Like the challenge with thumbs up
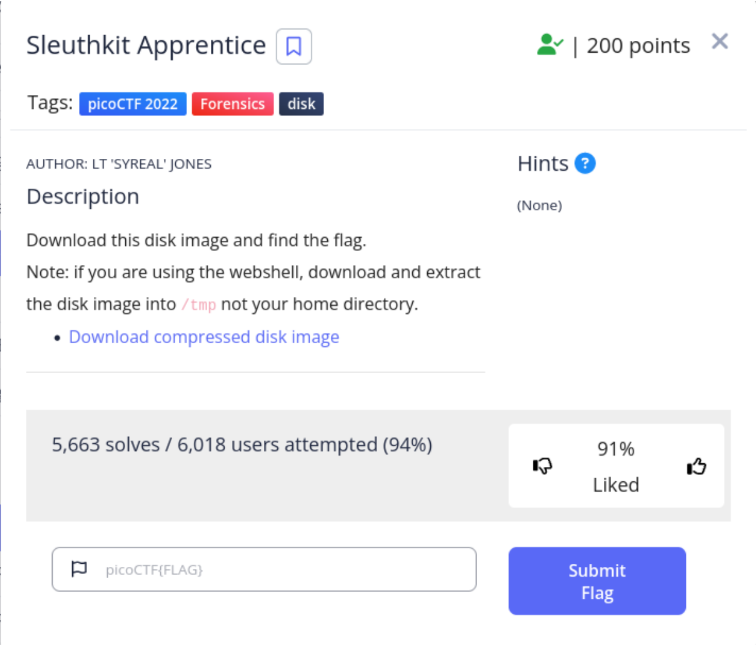The image size is (756, 645). click(x=697, y=466)
